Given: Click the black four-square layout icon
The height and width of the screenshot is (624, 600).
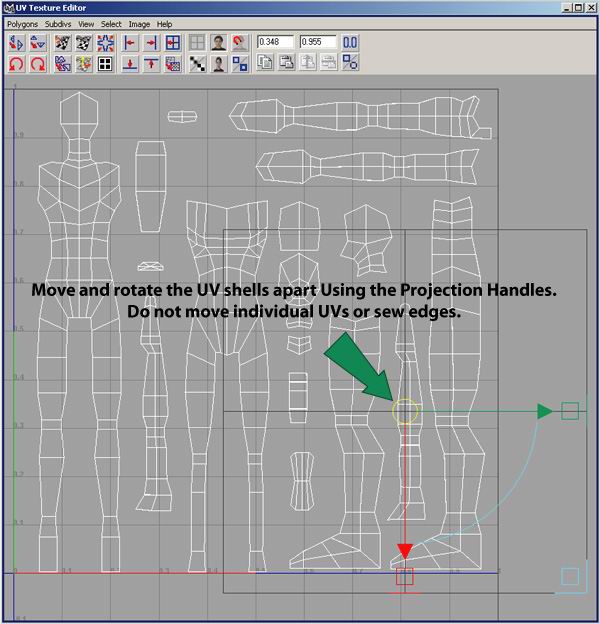Looking at the screenshot, I should pos(104,64).
